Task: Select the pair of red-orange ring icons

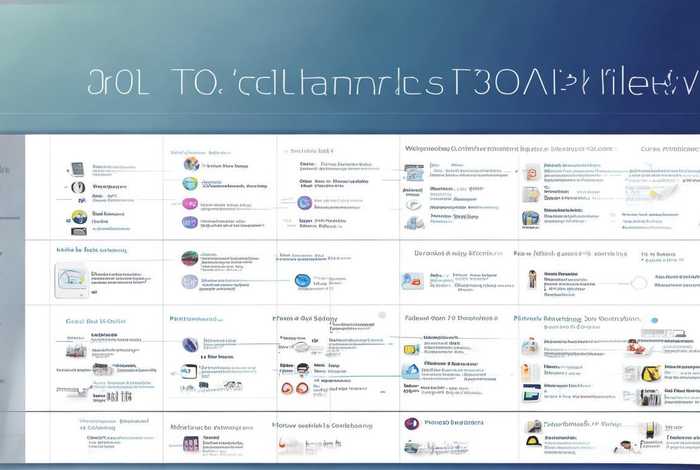Action: tap(295, 388)
